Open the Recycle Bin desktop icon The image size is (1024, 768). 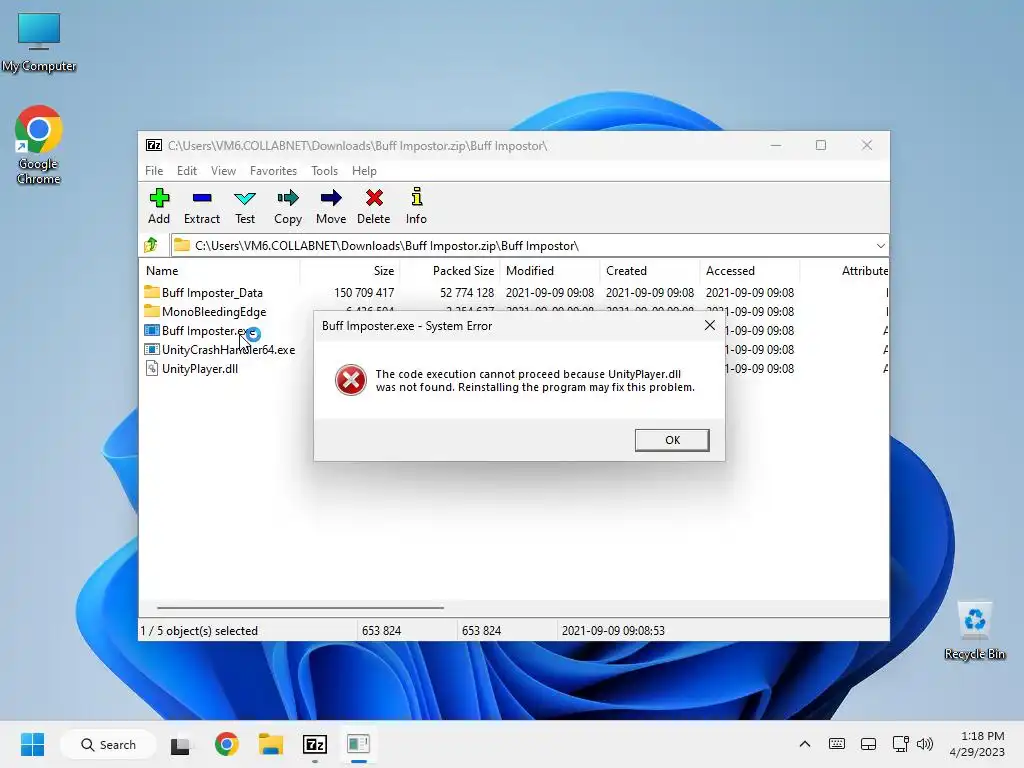pos(974,630)
